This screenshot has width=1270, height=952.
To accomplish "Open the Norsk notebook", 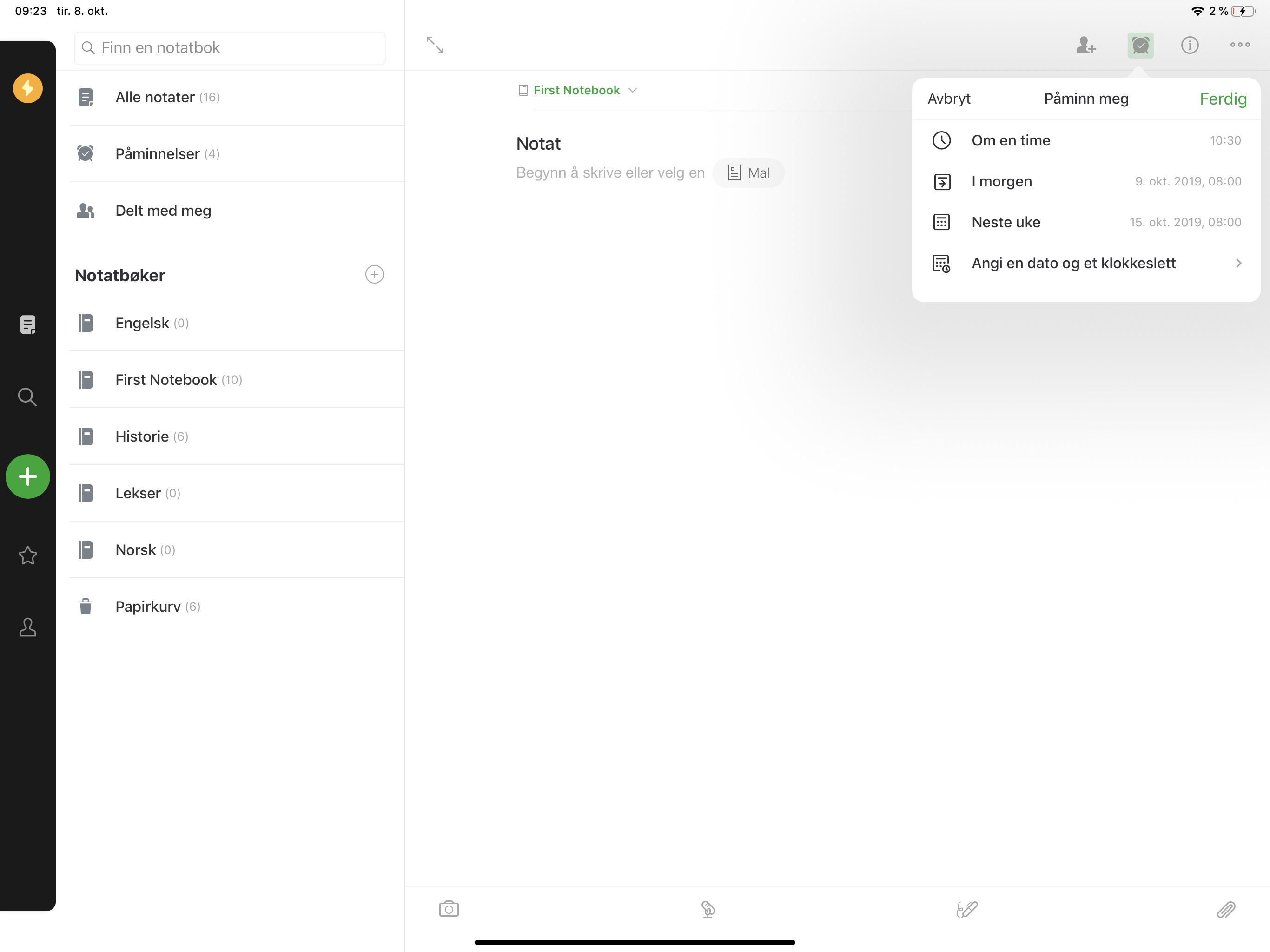I will point(237,550).
